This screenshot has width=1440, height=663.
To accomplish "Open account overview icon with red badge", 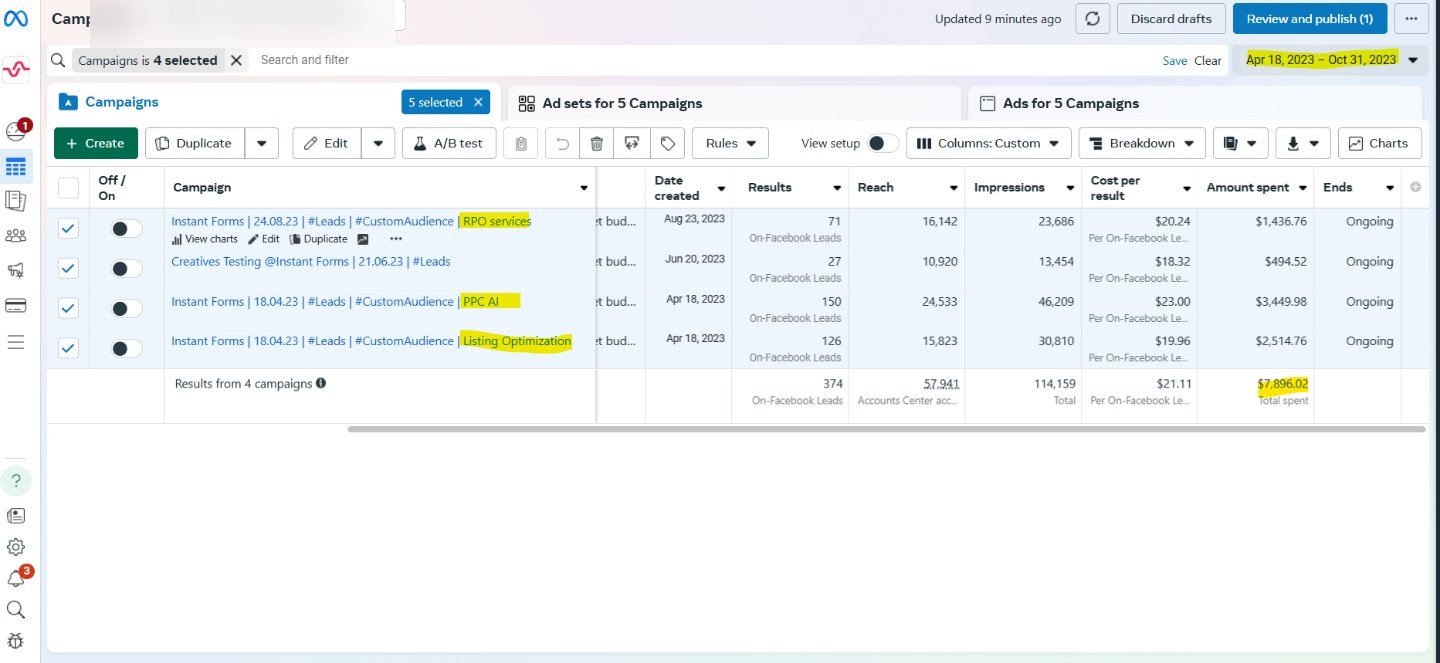I will [x=16, y=130].
